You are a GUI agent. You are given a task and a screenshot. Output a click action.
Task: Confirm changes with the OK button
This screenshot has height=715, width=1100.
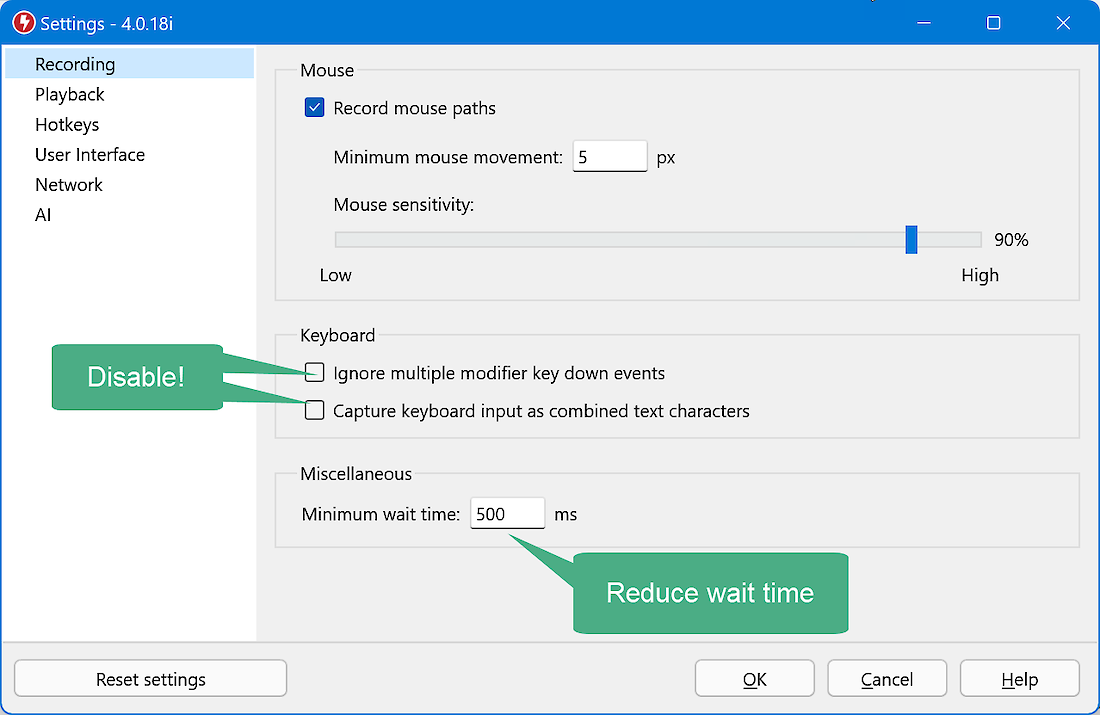[754, 679]
